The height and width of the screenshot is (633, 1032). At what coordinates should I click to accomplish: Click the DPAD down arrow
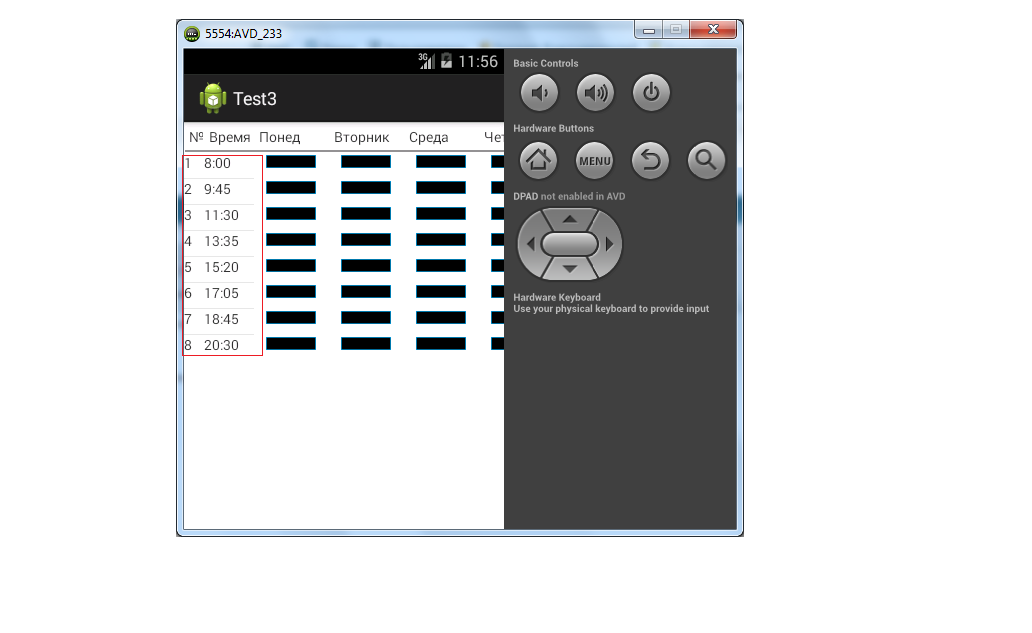(570, 269)
